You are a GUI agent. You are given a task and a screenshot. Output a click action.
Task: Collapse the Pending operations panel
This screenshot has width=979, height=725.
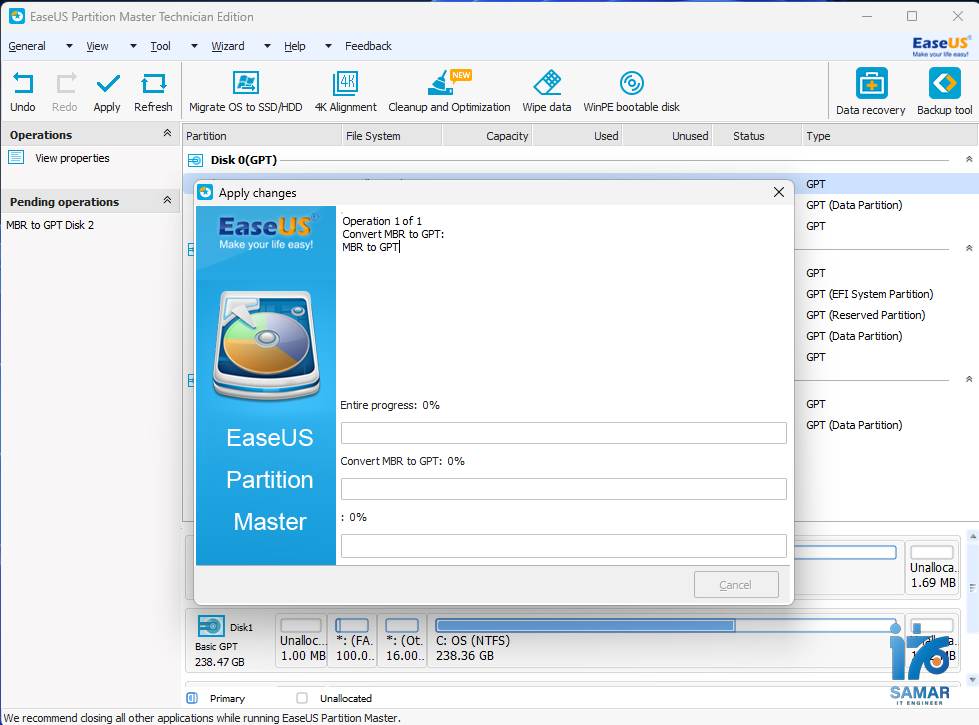(x=167, y=201)
